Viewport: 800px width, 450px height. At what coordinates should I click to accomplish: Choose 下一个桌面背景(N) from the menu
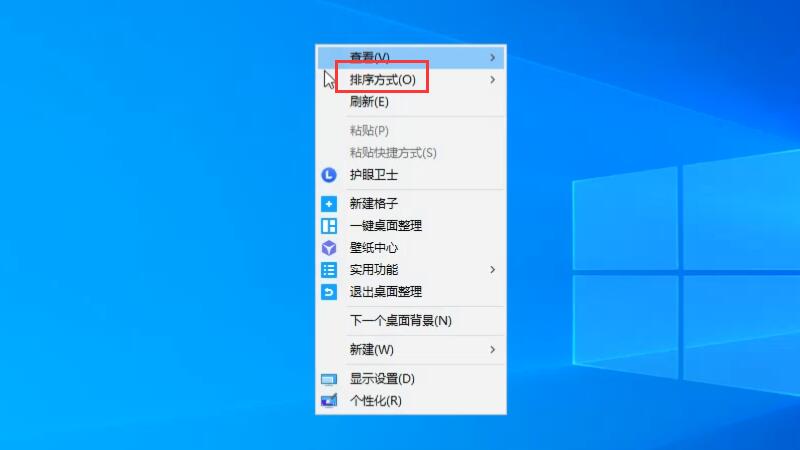pos(400,321)
